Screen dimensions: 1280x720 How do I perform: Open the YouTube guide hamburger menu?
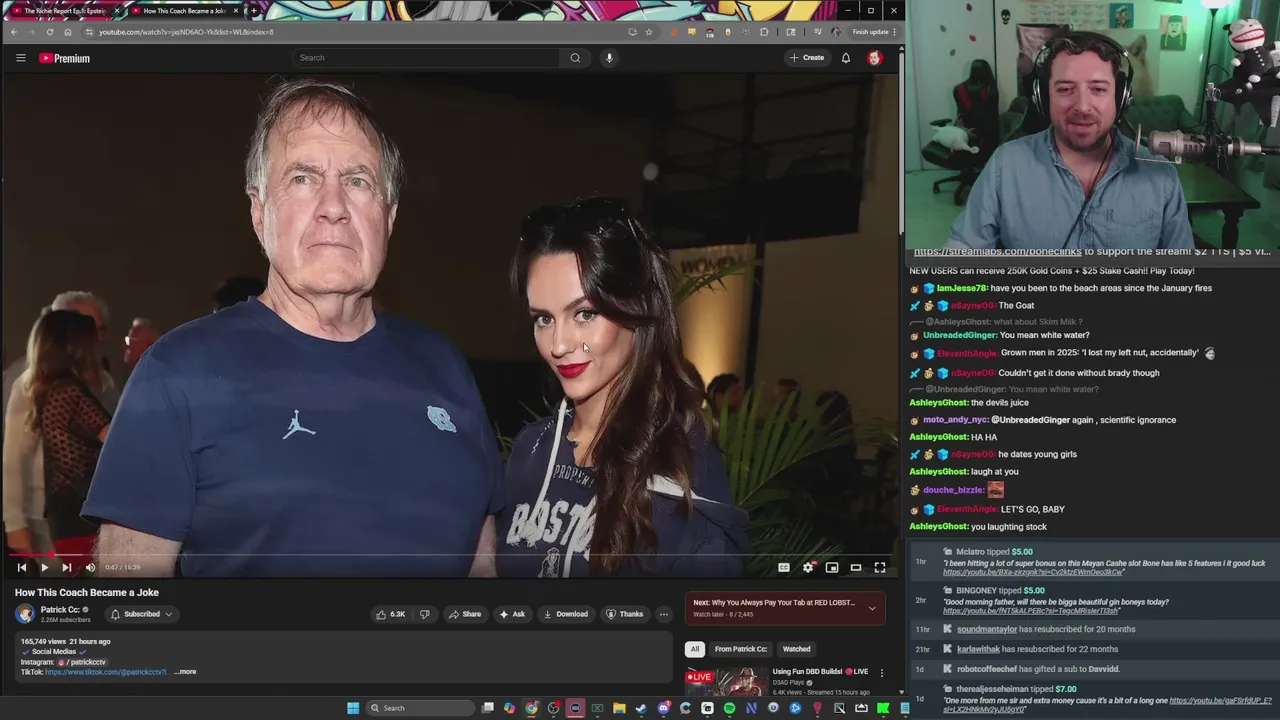coord(20,58)
